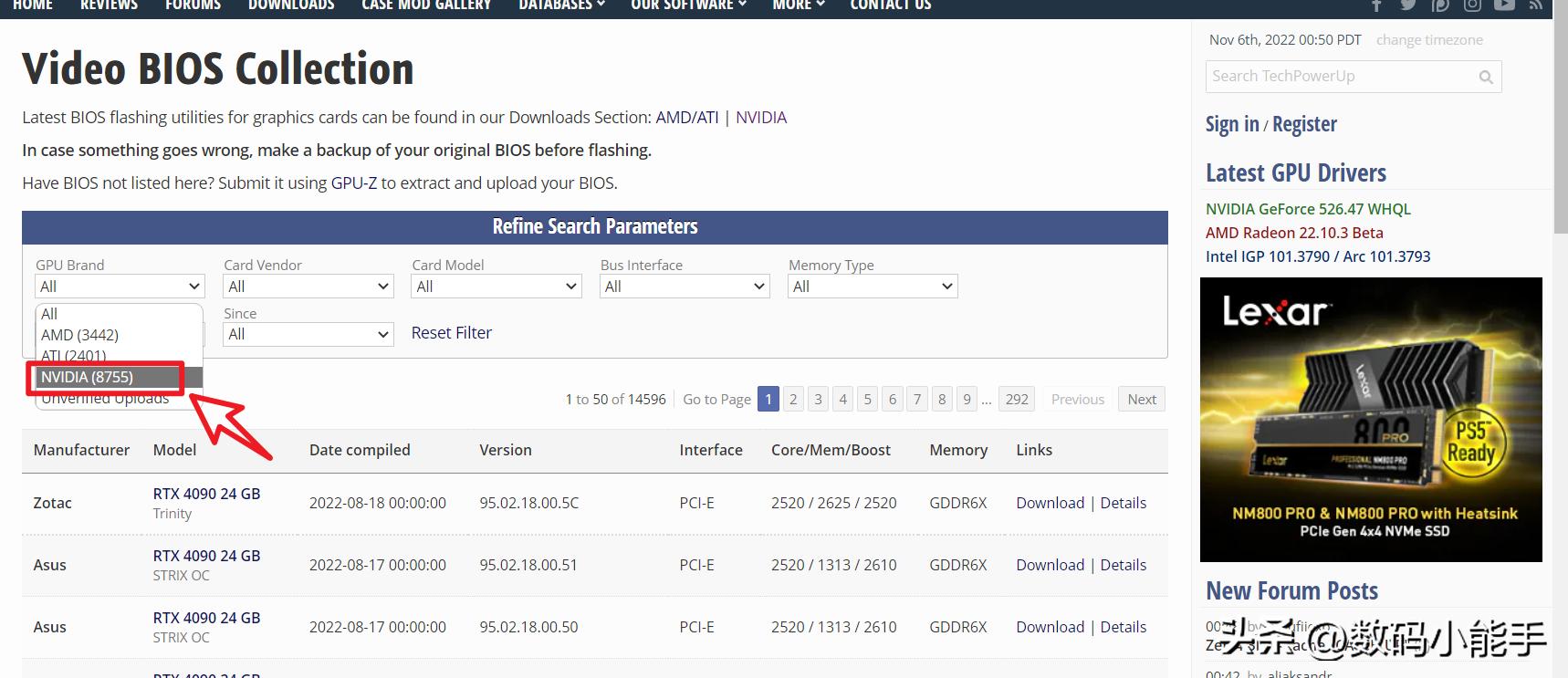Viewport: 1568px width, 678px height.
Task: Open the Since dropdown
Action: 308,335
